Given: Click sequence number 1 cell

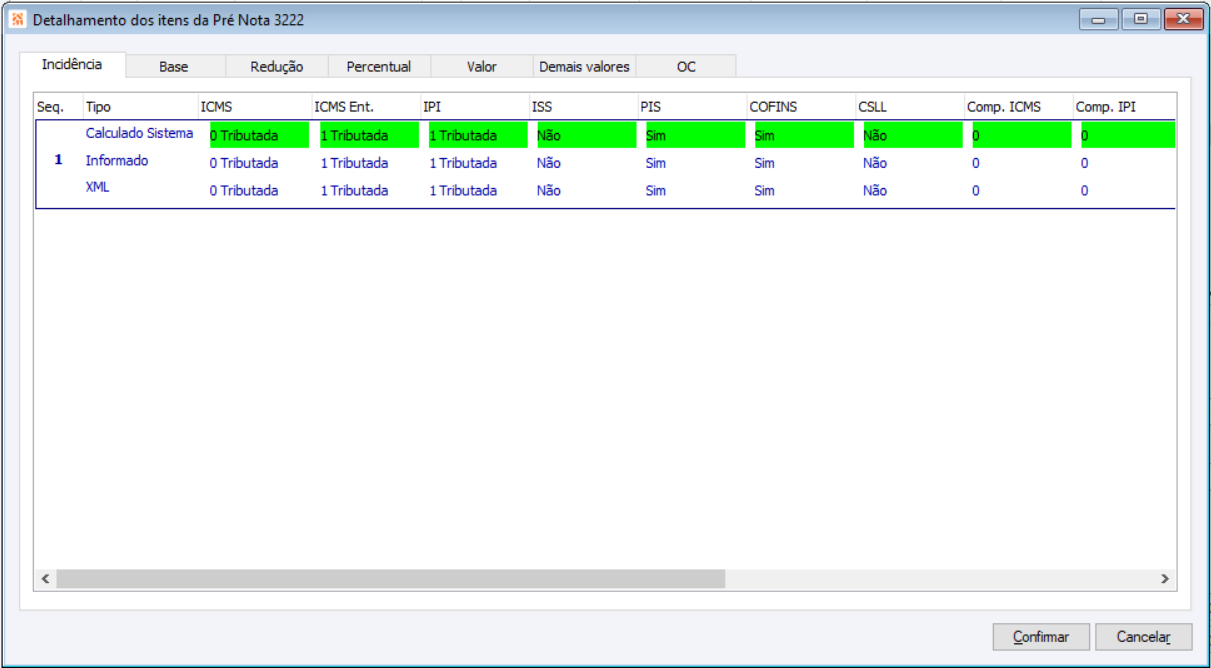Looking at the screenshot, I should click(x=58, y=160).
